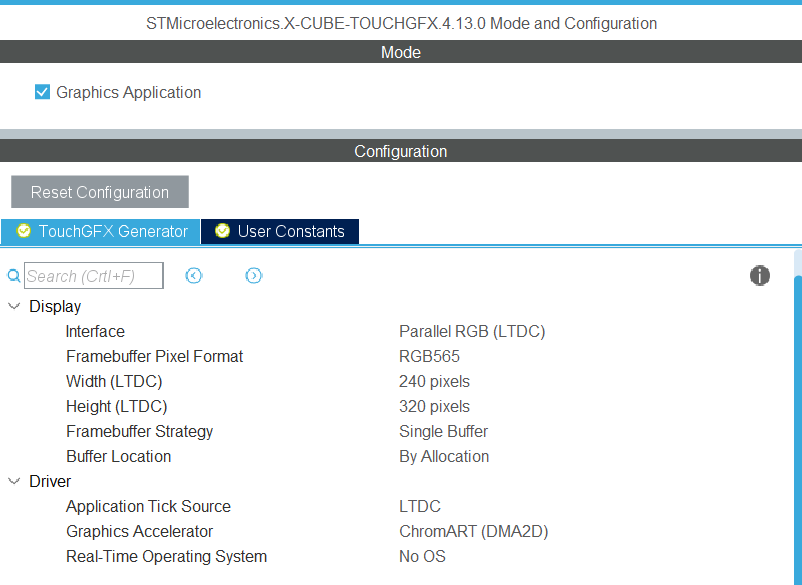Click the Mode section header

[x=401, y=52]
